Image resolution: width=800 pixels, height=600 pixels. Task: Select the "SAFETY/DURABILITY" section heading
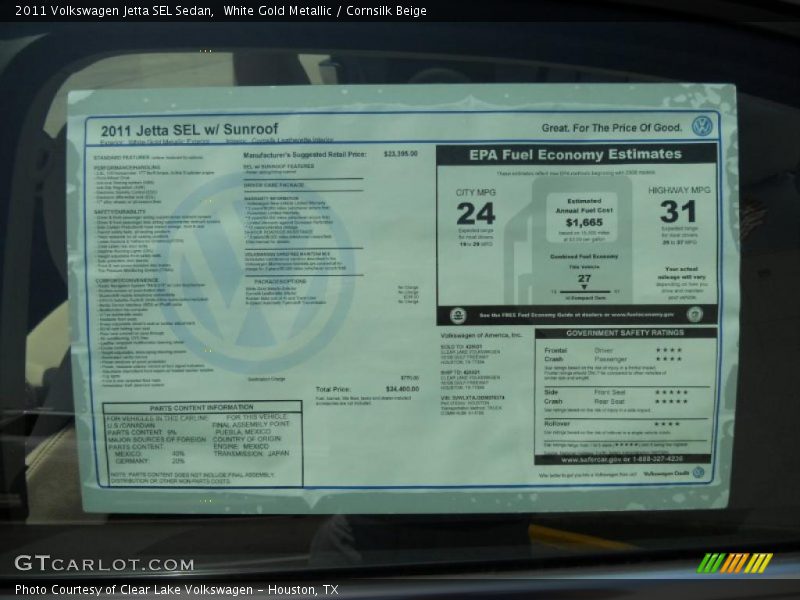(x=119, y=211)
